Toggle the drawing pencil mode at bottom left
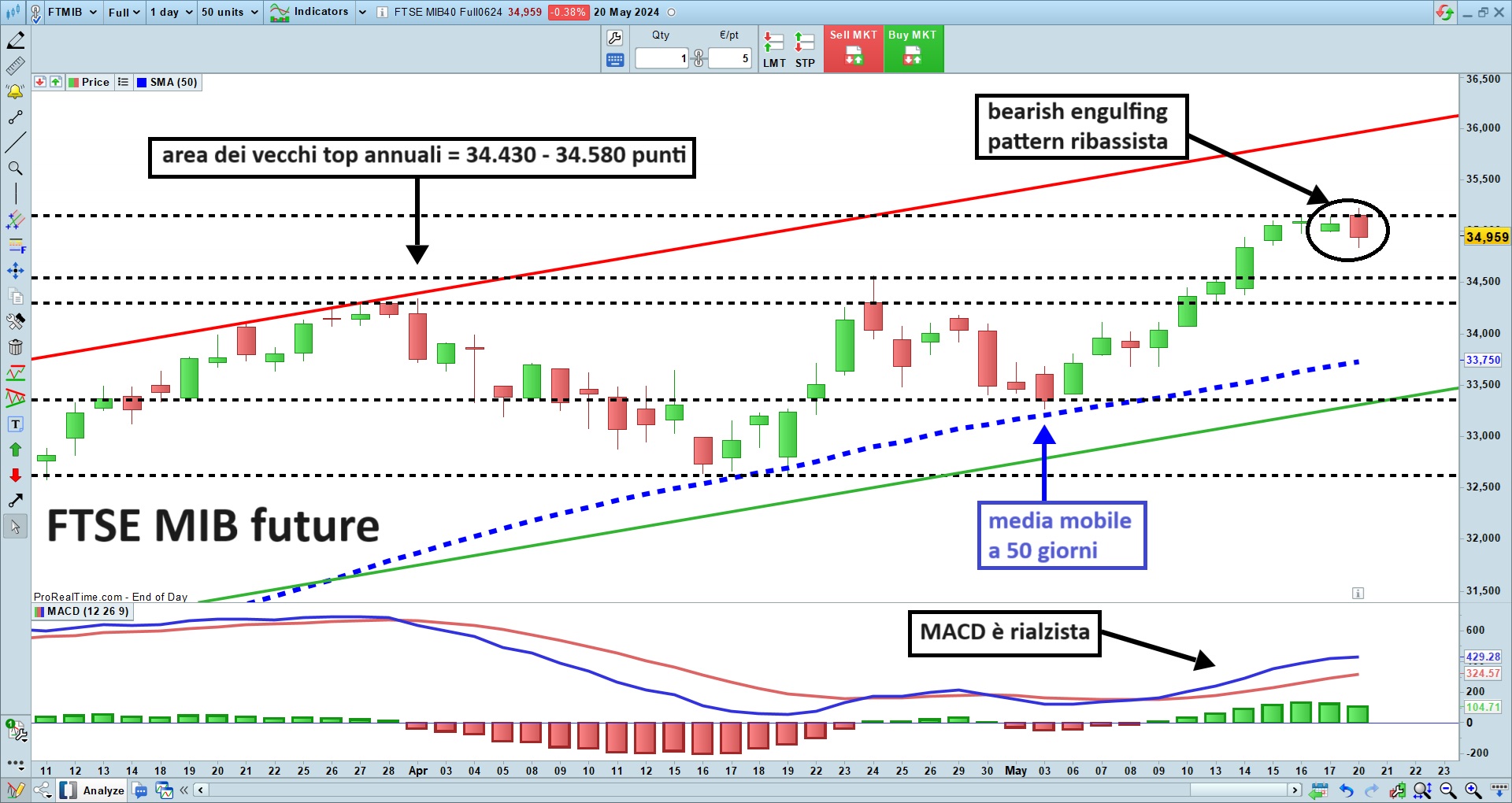This screenshot has height=803, width=1512. [x=16, y=790]
